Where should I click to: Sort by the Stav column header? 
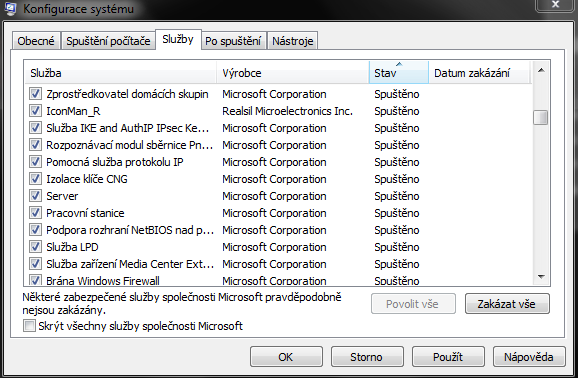click(x=398, y=73)
